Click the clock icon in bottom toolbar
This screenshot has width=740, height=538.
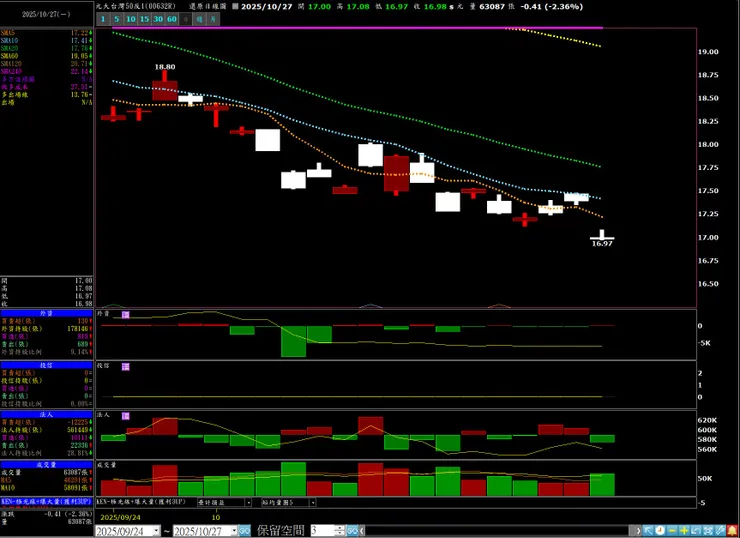pos(660,531)
